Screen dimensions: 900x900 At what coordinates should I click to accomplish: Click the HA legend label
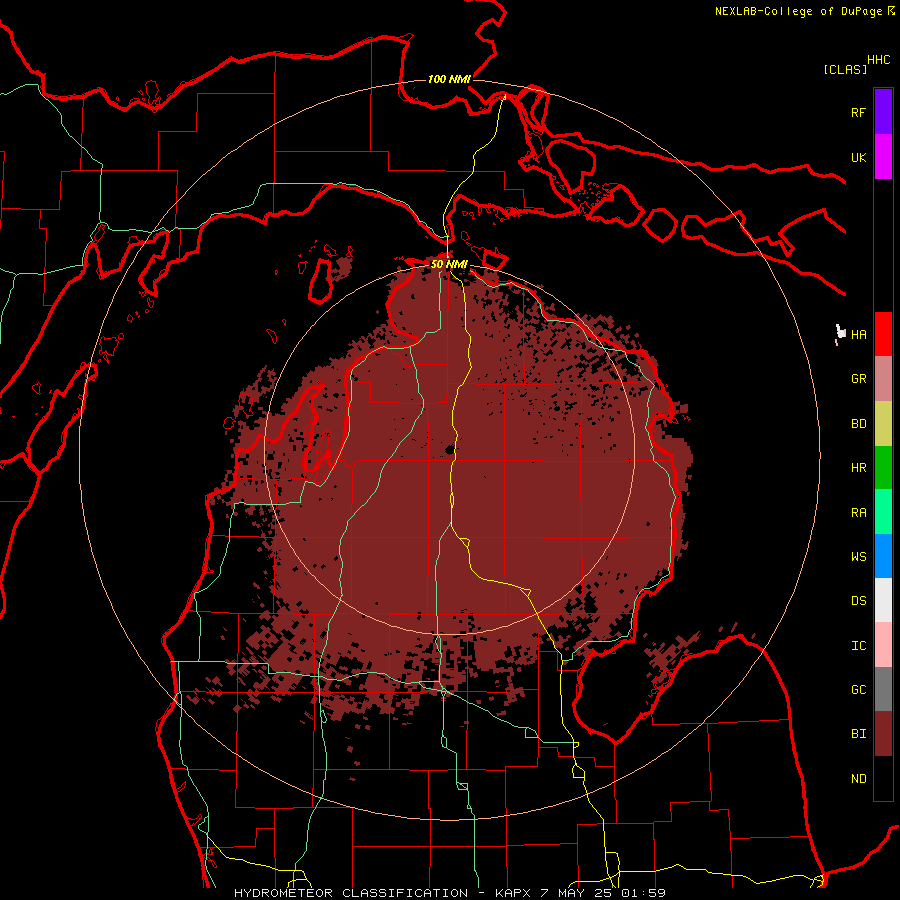(x=858, y=335)
